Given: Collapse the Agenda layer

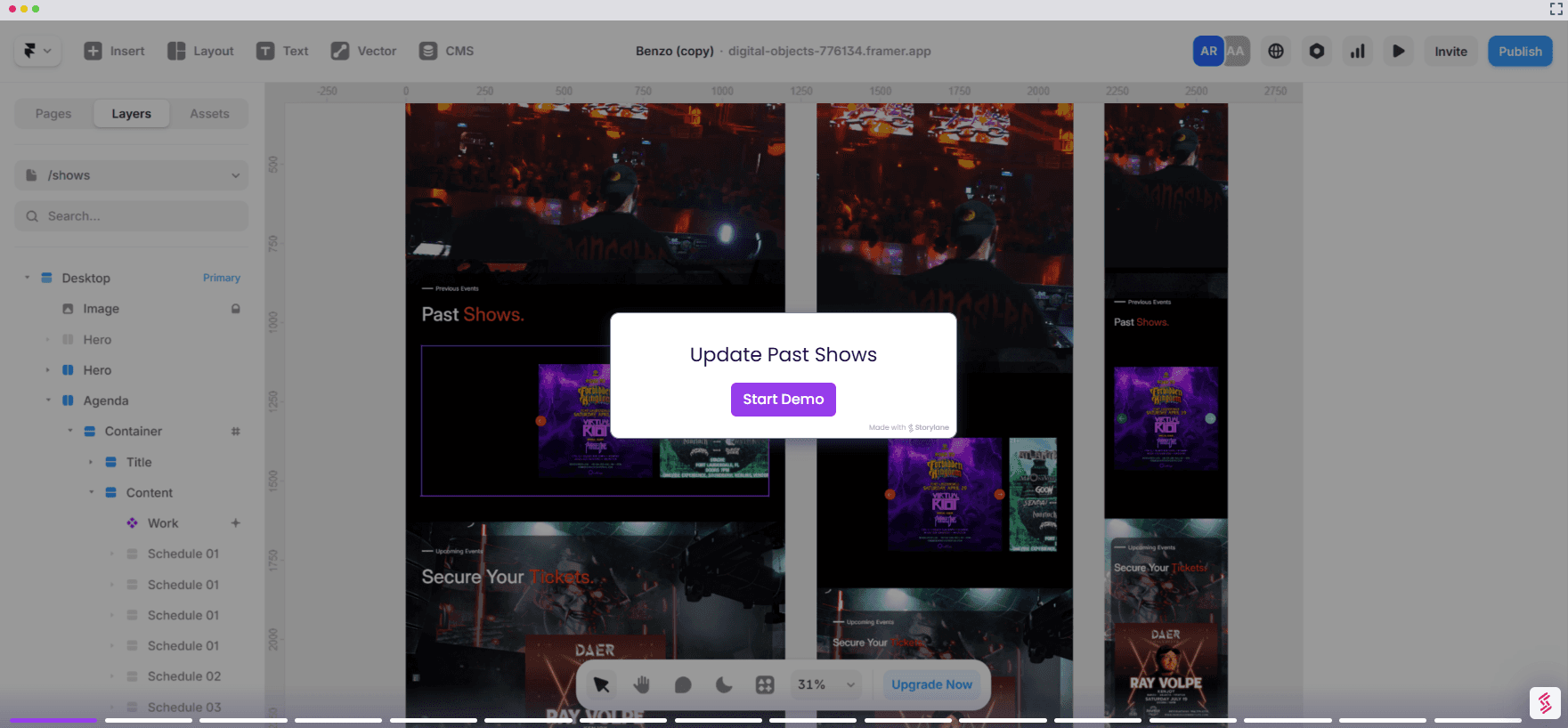Looking at the screenshot, I should [48, 400].
